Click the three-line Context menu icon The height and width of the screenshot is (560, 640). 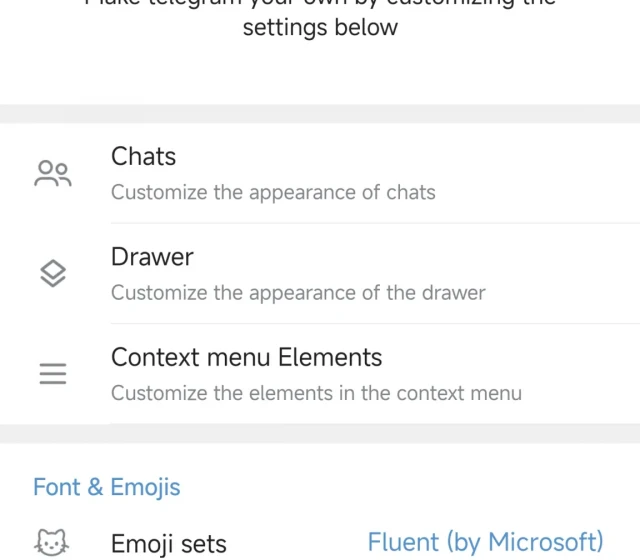(52, 374)
